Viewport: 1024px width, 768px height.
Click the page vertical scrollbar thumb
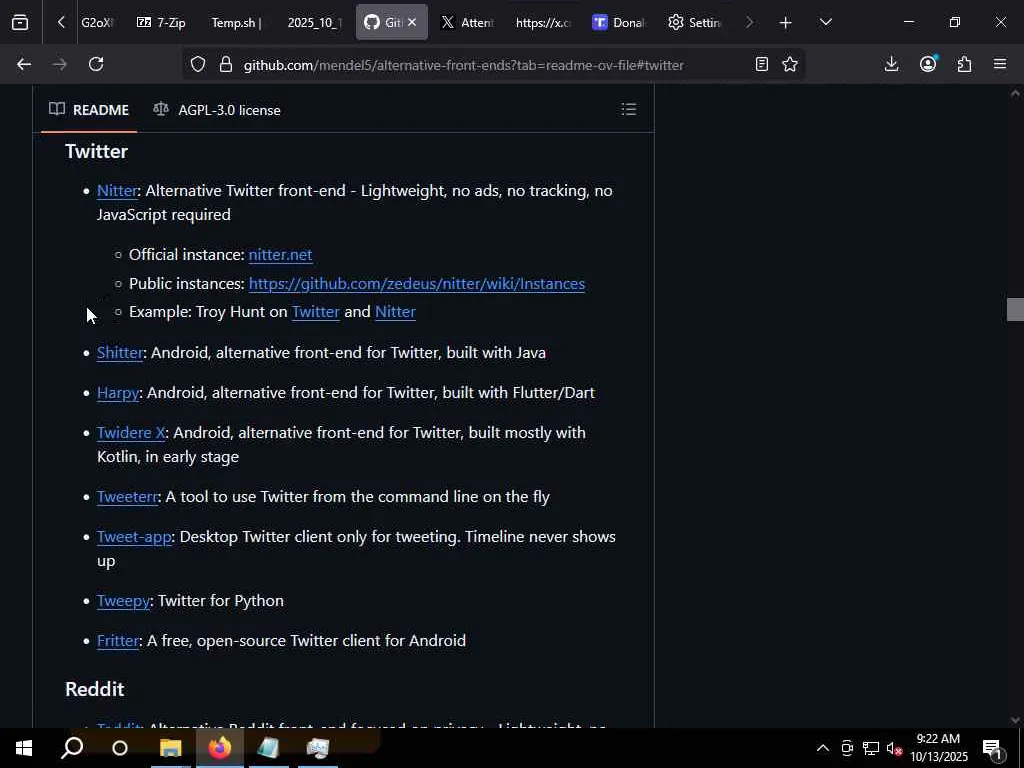[1015, 310]
